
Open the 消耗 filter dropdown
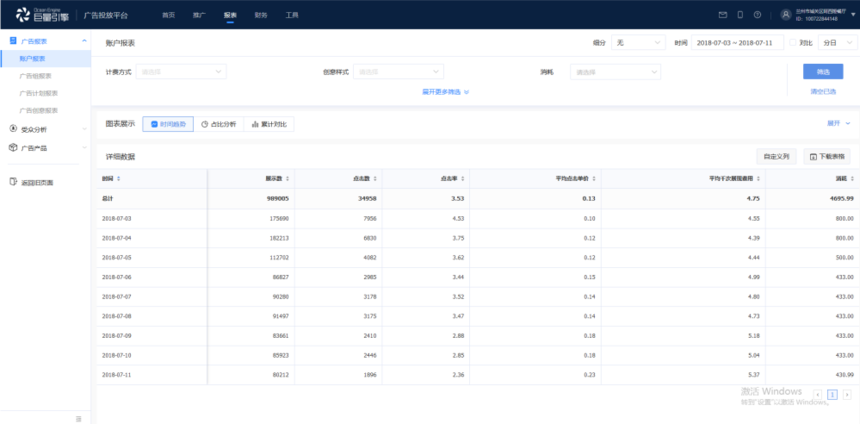(x=615, y=72)
